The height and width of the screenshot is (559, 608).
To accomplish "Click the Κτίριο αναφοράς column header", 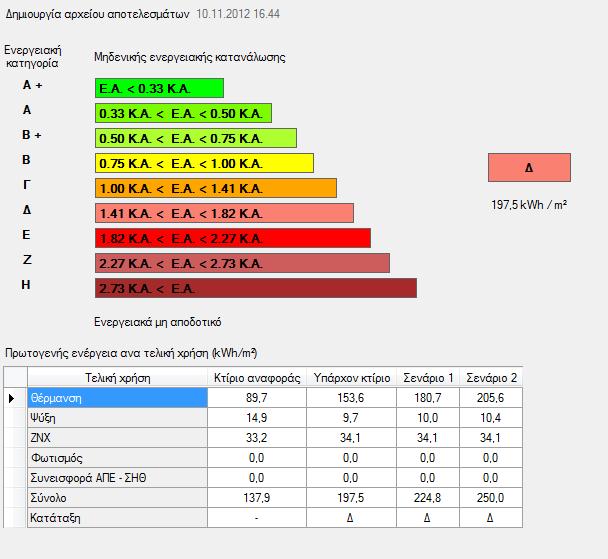I will coord(257,377).
